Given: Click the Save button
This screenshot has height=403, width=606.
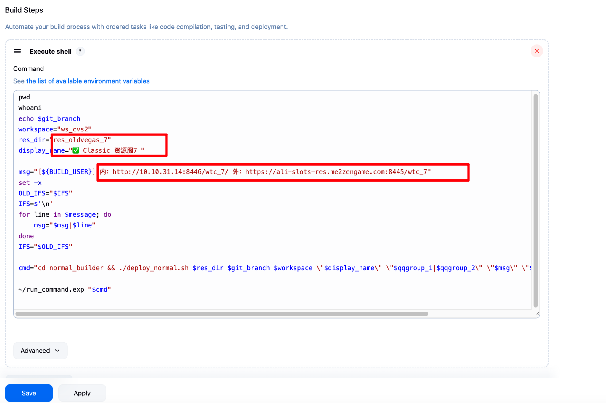Looking at the screenshot, I should pos(29,393).
